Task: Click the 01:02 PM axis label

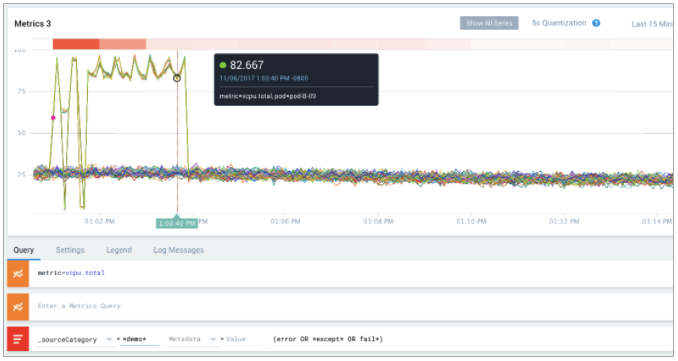Action: (99, 221)
